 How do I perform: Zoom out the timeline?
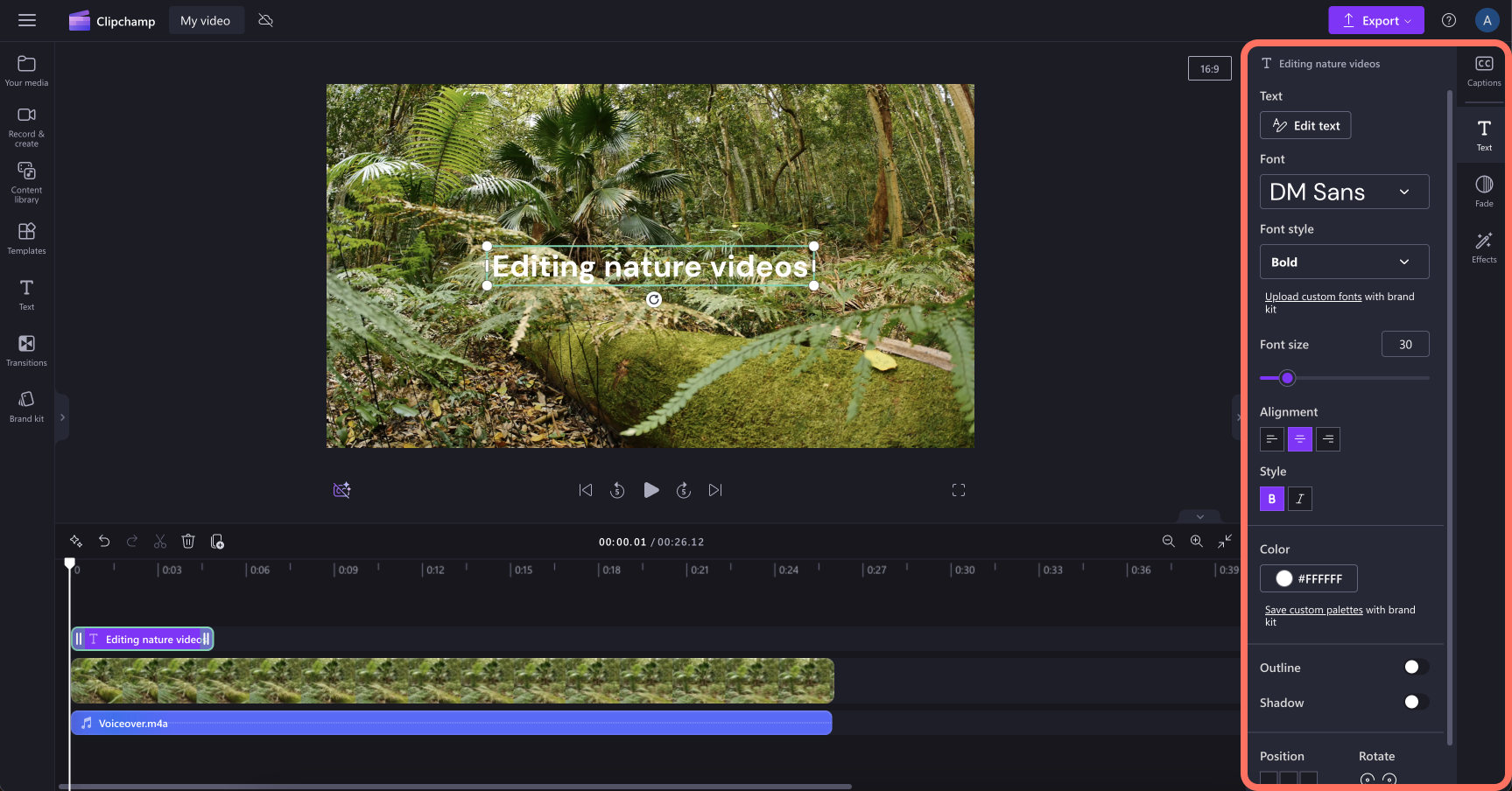[1169, 542]
